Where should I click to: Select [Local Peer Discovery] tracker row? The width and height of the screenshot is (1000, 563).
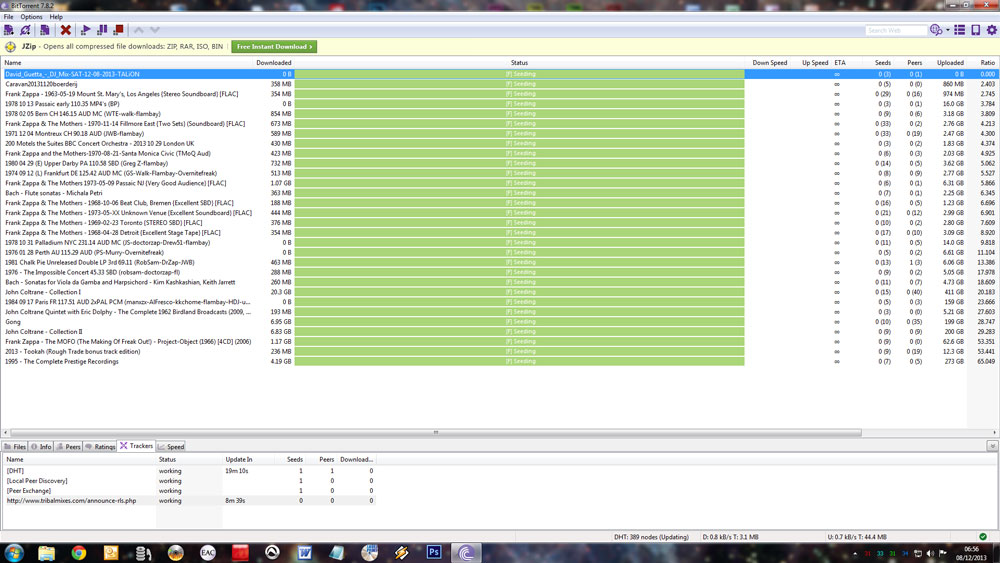[189, 481]
